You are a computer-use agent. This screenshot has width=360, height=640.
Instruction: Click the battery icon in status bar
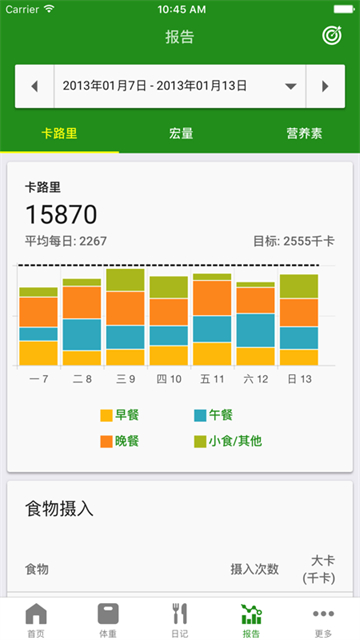344,9
